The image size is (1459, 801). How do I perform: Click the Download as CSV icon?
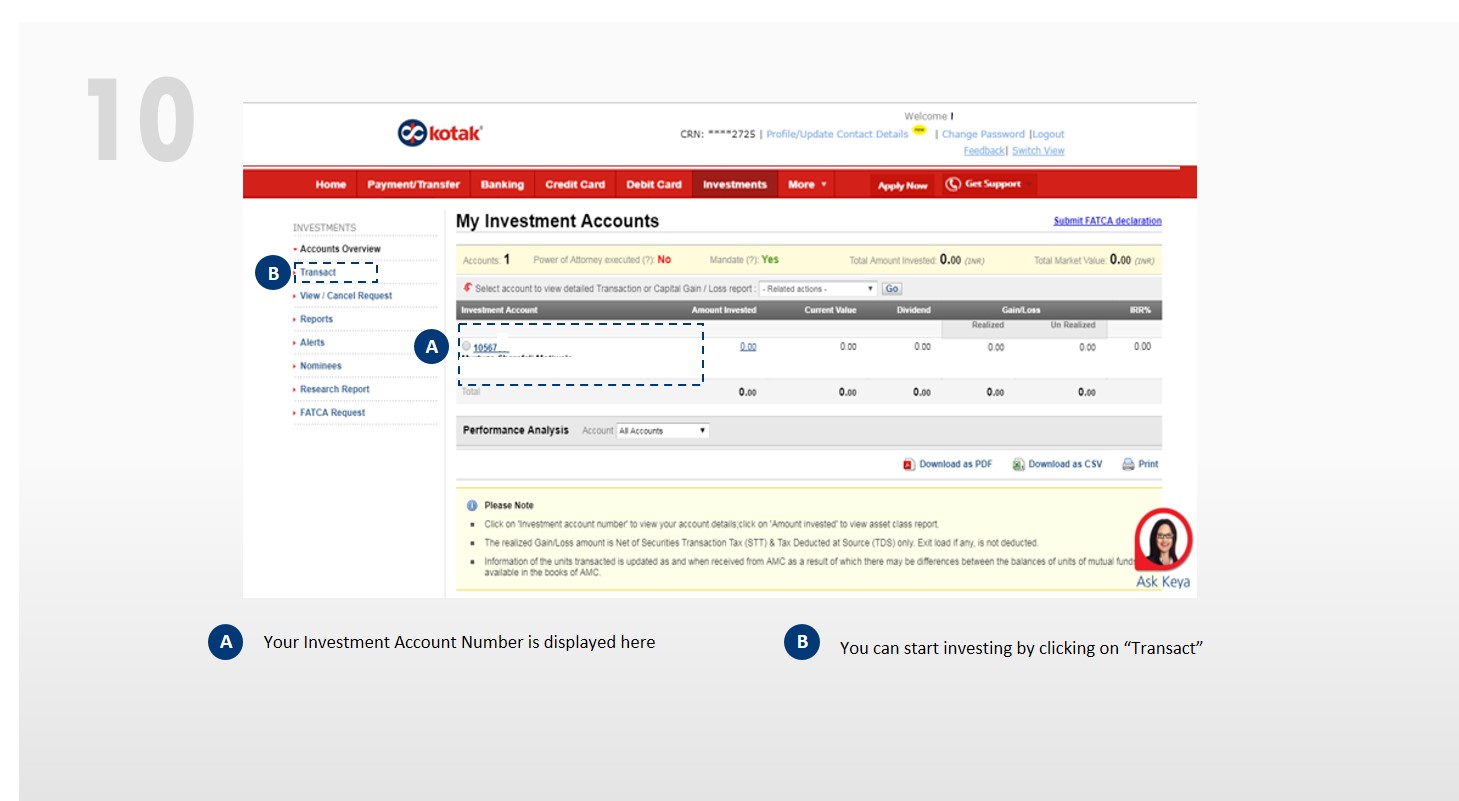pyautogui.click(x=1018, y=464)
